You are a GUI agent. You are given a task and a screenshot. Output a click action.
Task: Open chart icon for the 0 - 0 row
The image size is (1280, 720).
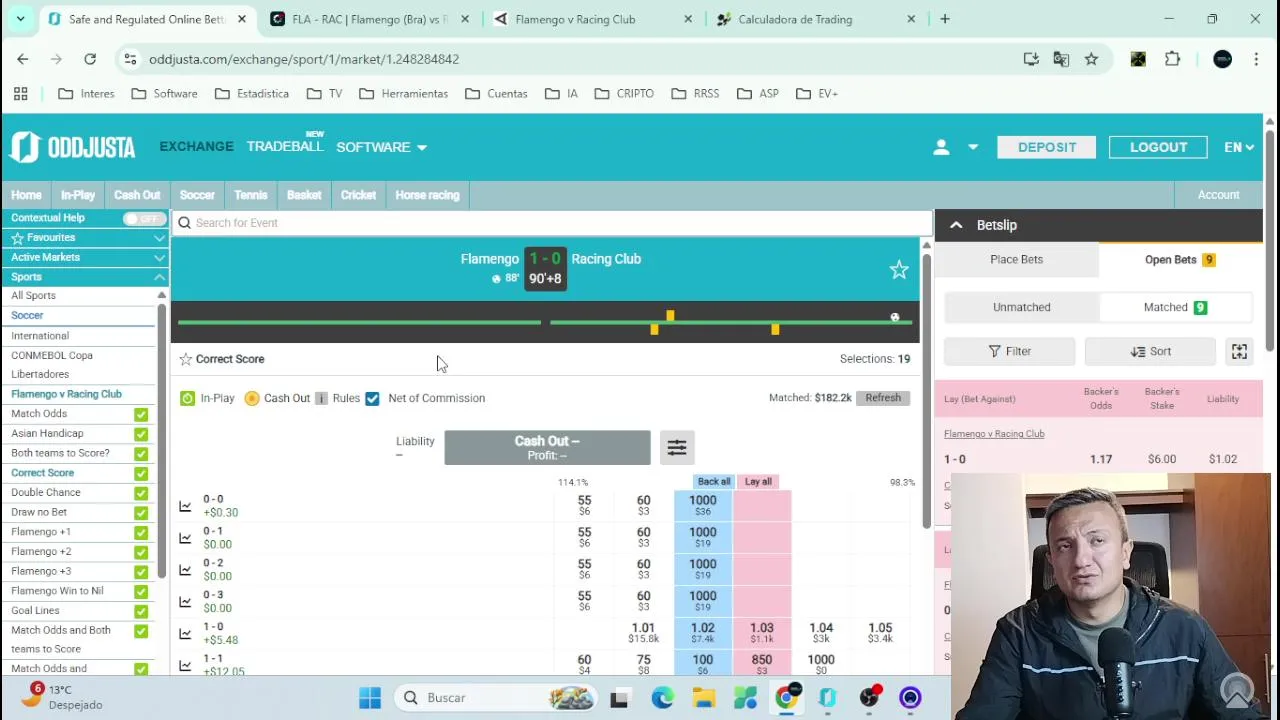pyautogui.click(x=185, y=506)
